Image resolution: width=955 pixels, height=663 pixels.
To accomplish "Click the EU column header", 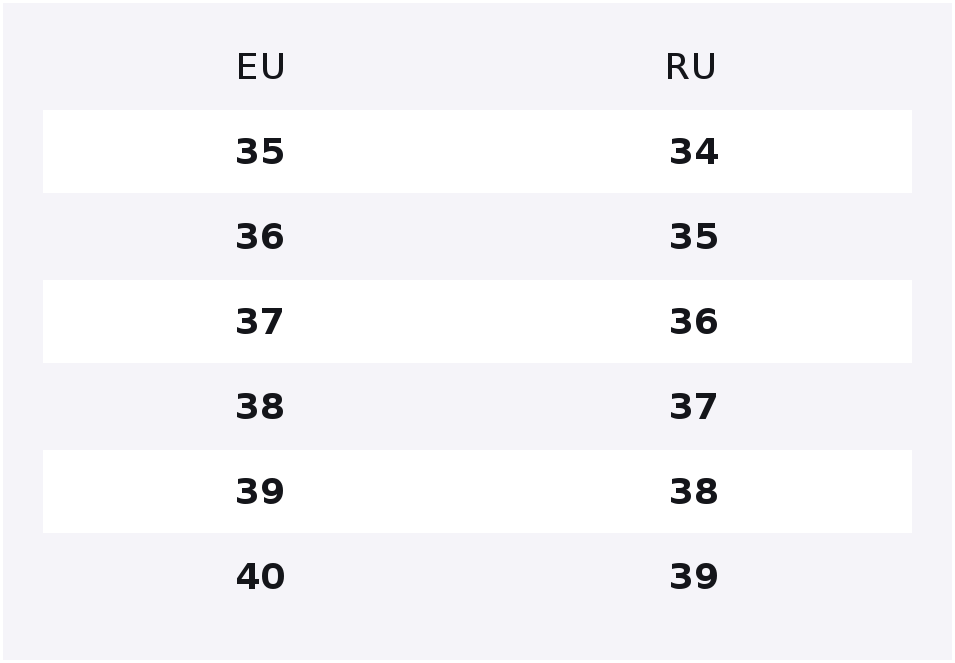I will coord(261,67).
